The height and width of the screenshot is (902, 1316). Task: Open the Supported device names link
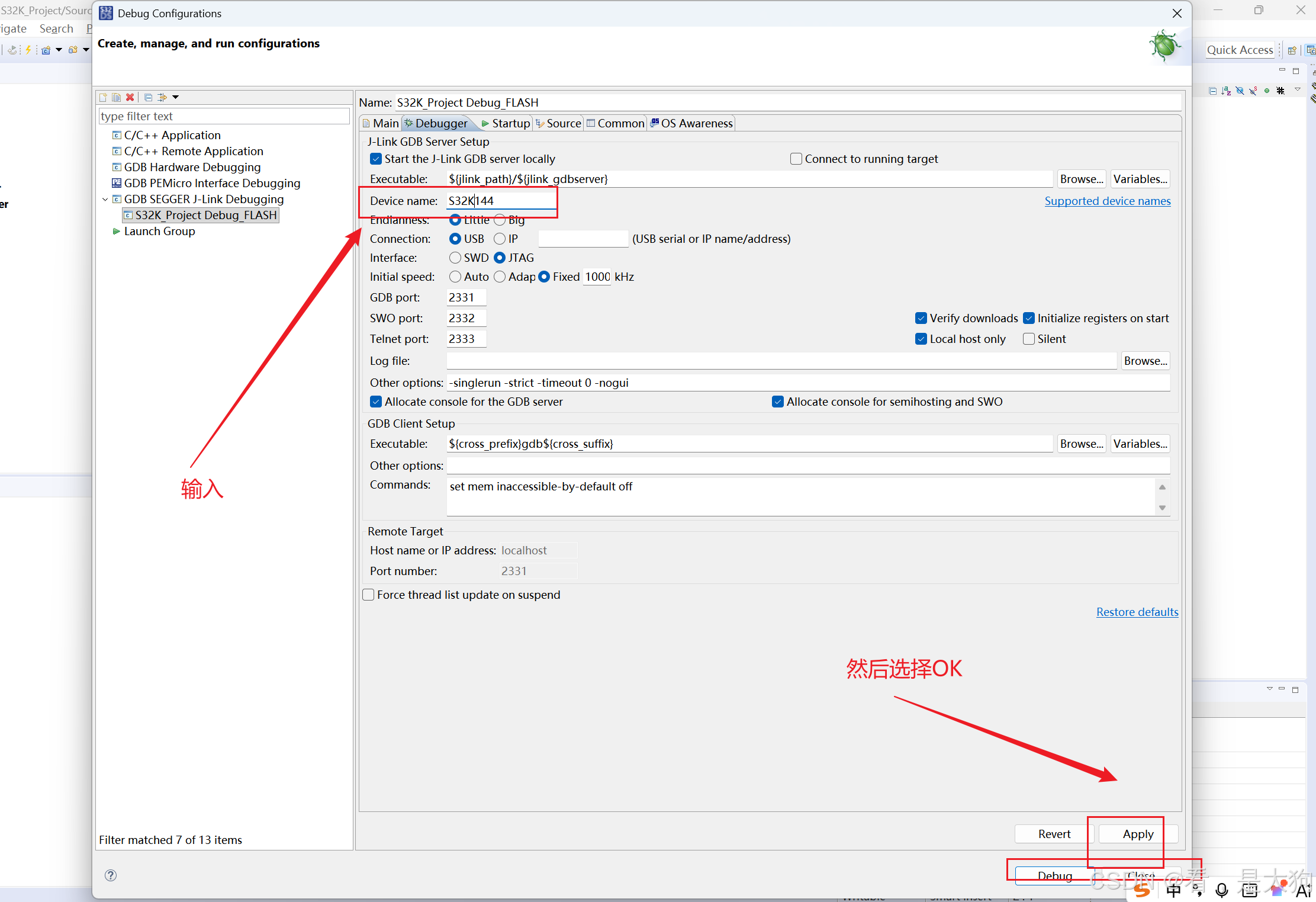tap(1107, 201)
